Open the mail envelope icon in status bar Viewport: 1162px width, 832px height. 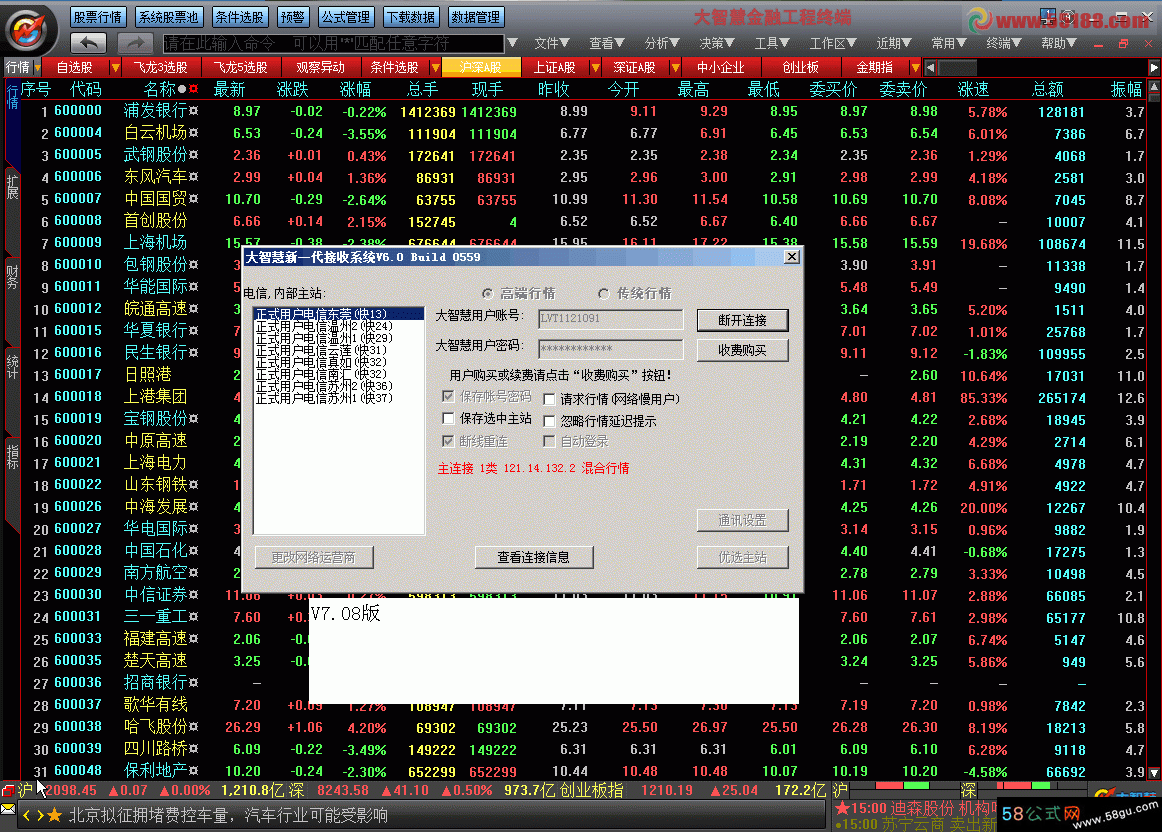point(7,808)
